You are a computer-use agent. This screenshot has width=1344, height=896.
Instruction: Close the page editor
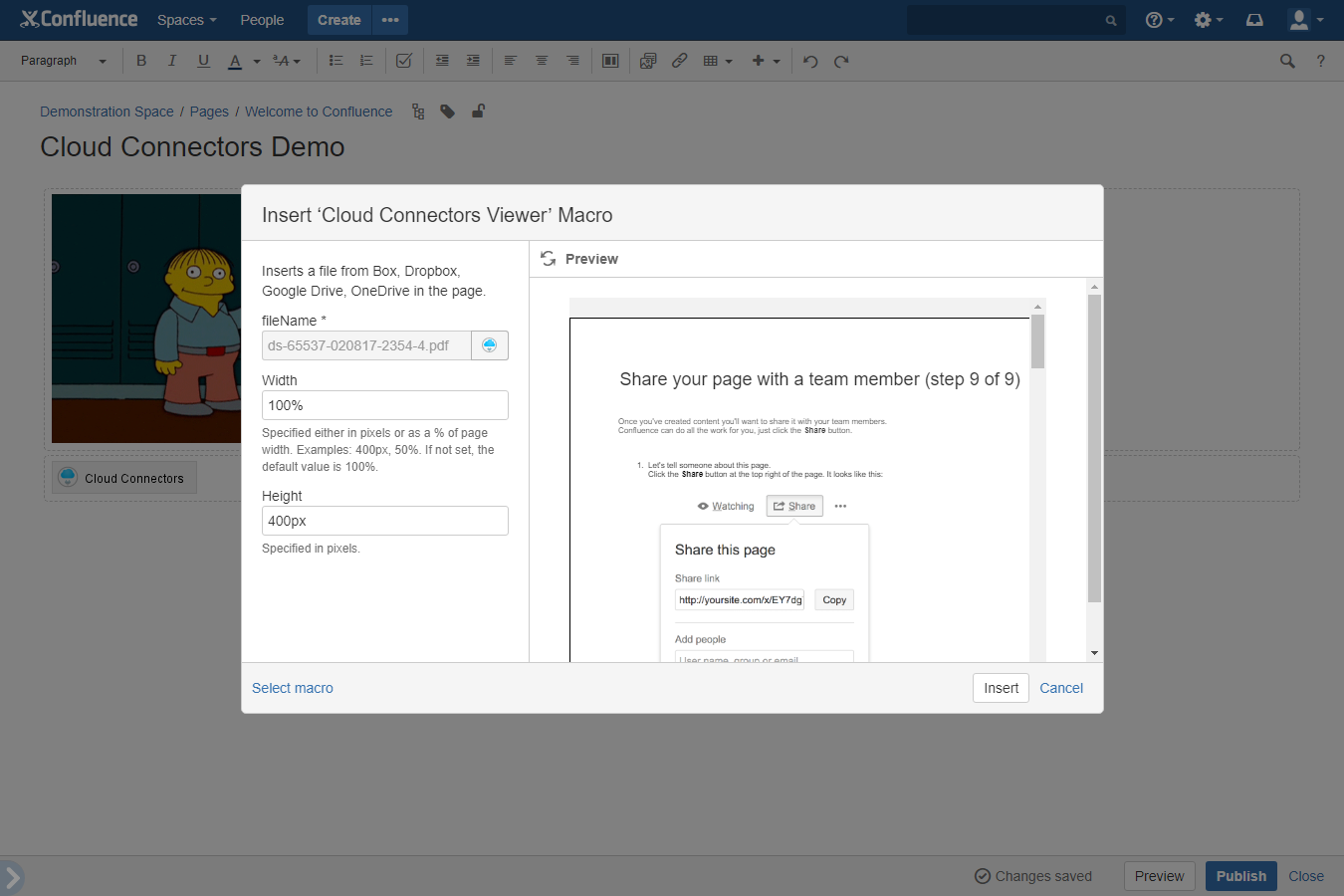(x=1306, y=876)
